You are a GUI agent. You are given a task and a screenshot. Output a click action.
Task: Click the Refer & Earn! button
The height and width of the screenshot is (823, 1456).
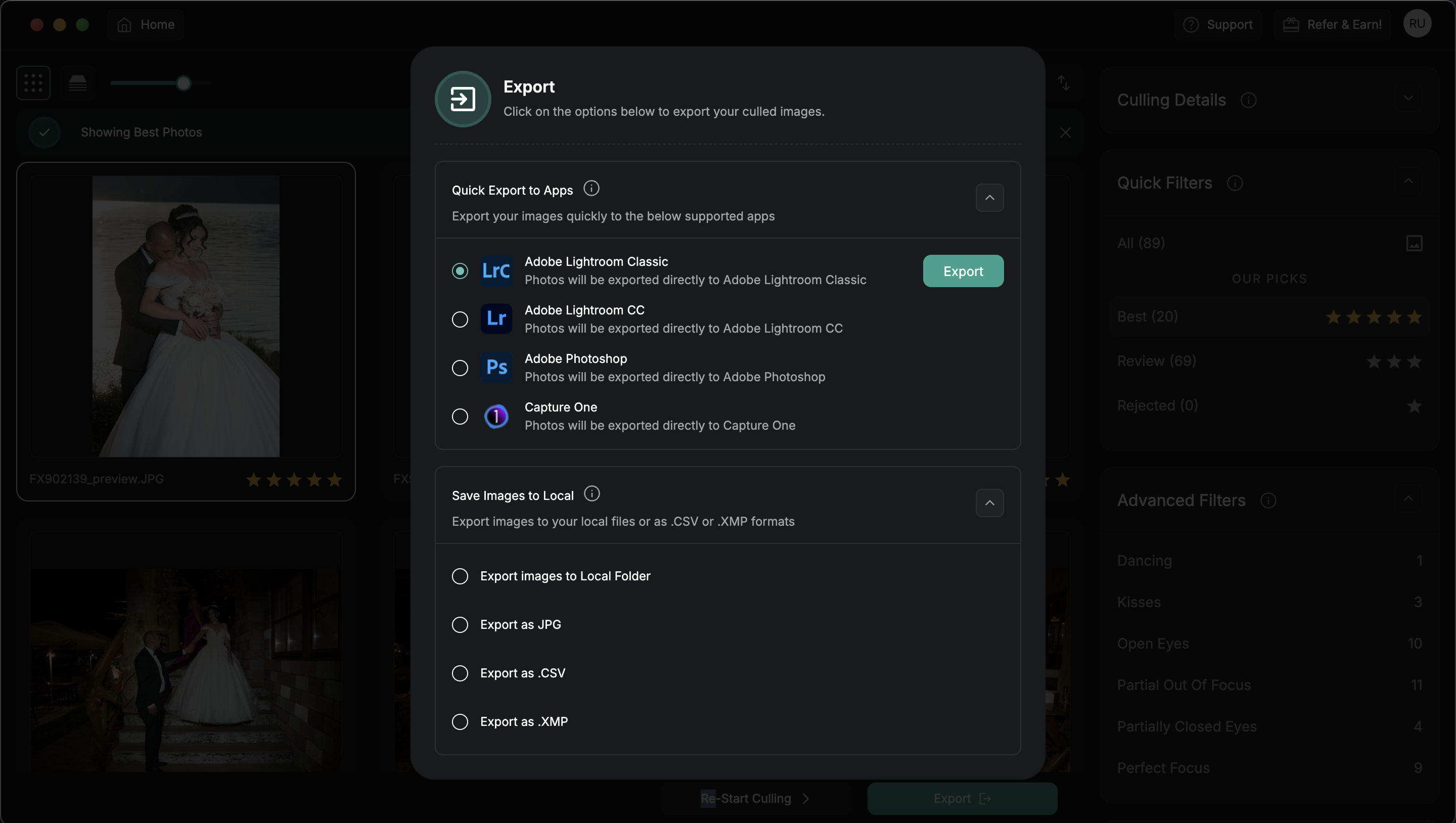coord(1332,24)
